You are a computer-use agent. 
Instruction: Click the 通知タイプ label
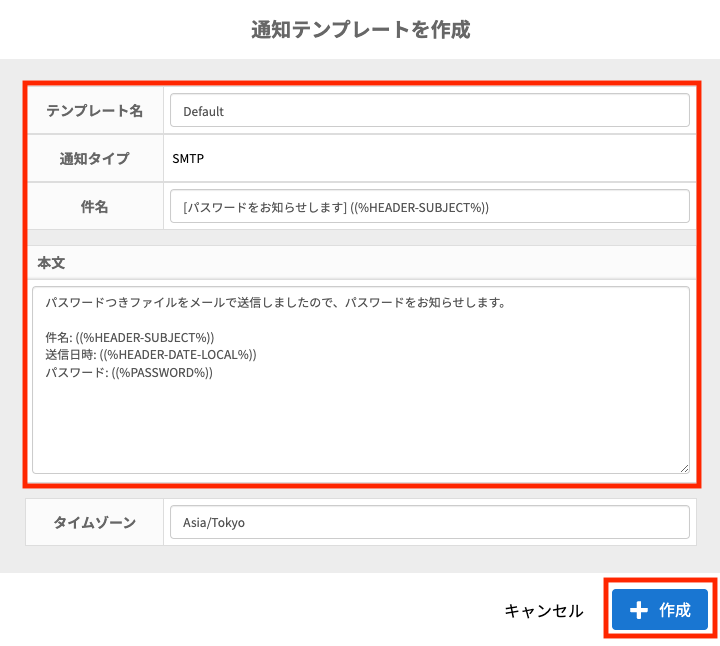point(95,158)
